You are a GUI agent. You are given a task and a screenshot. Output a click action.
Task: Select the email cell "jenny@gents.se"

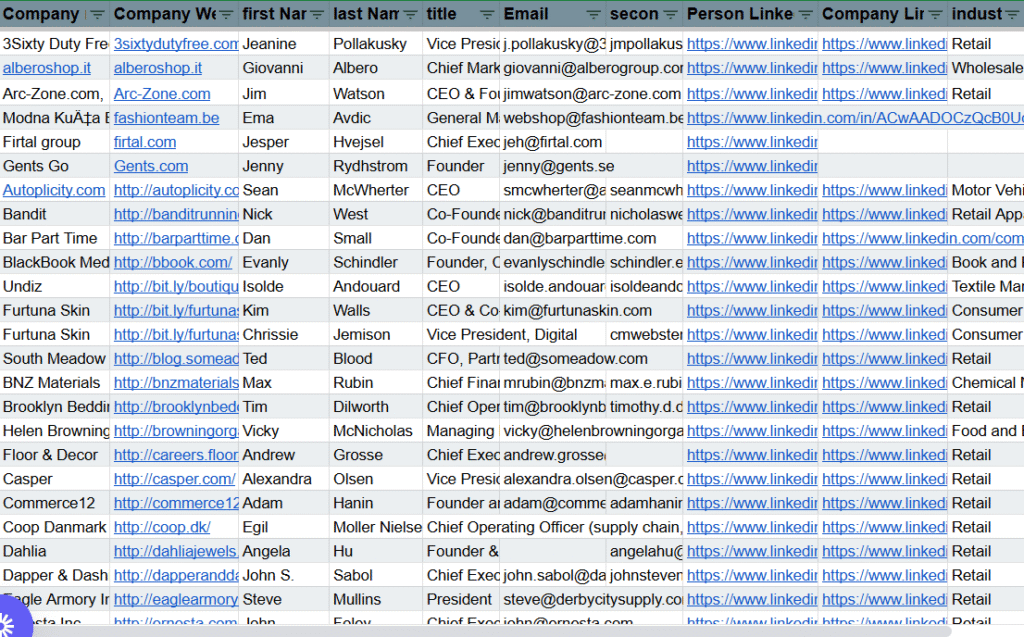click(554, 167)
